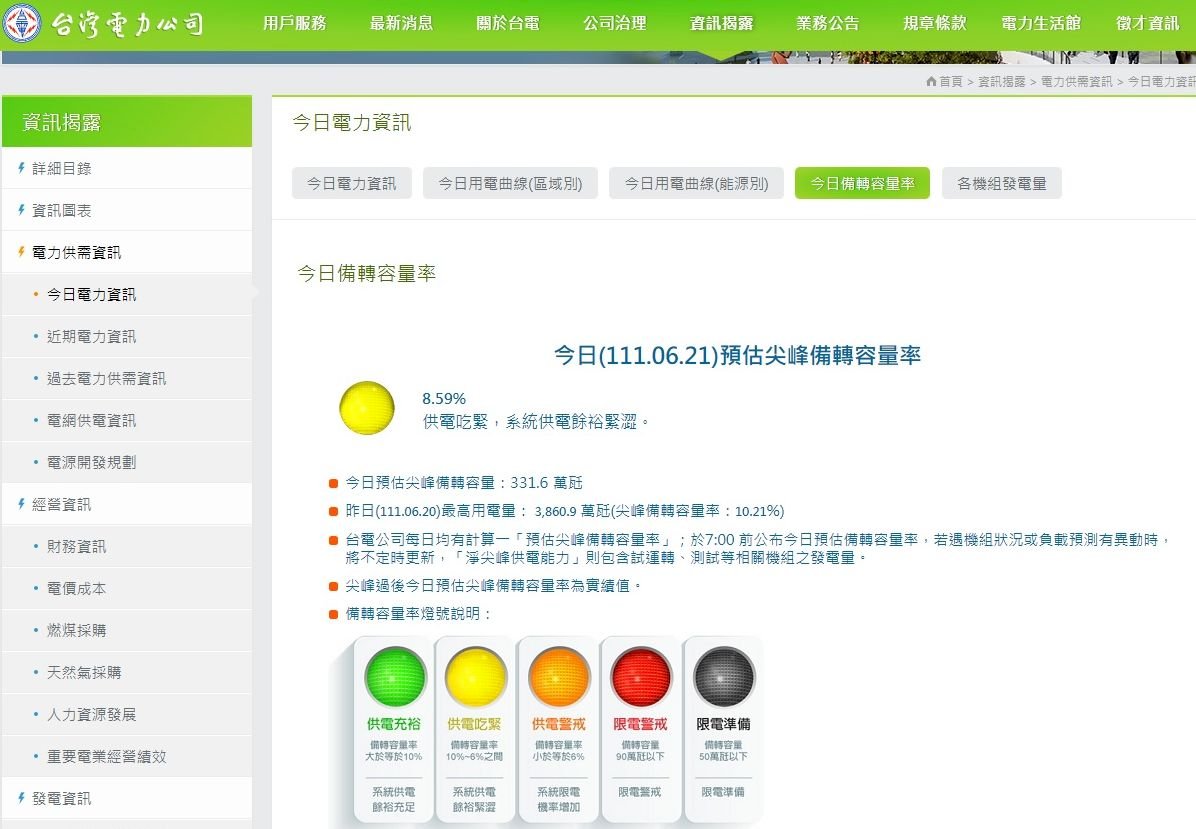
Task: Open 財務資訊 in the sidebar
Action: (127, 546)
